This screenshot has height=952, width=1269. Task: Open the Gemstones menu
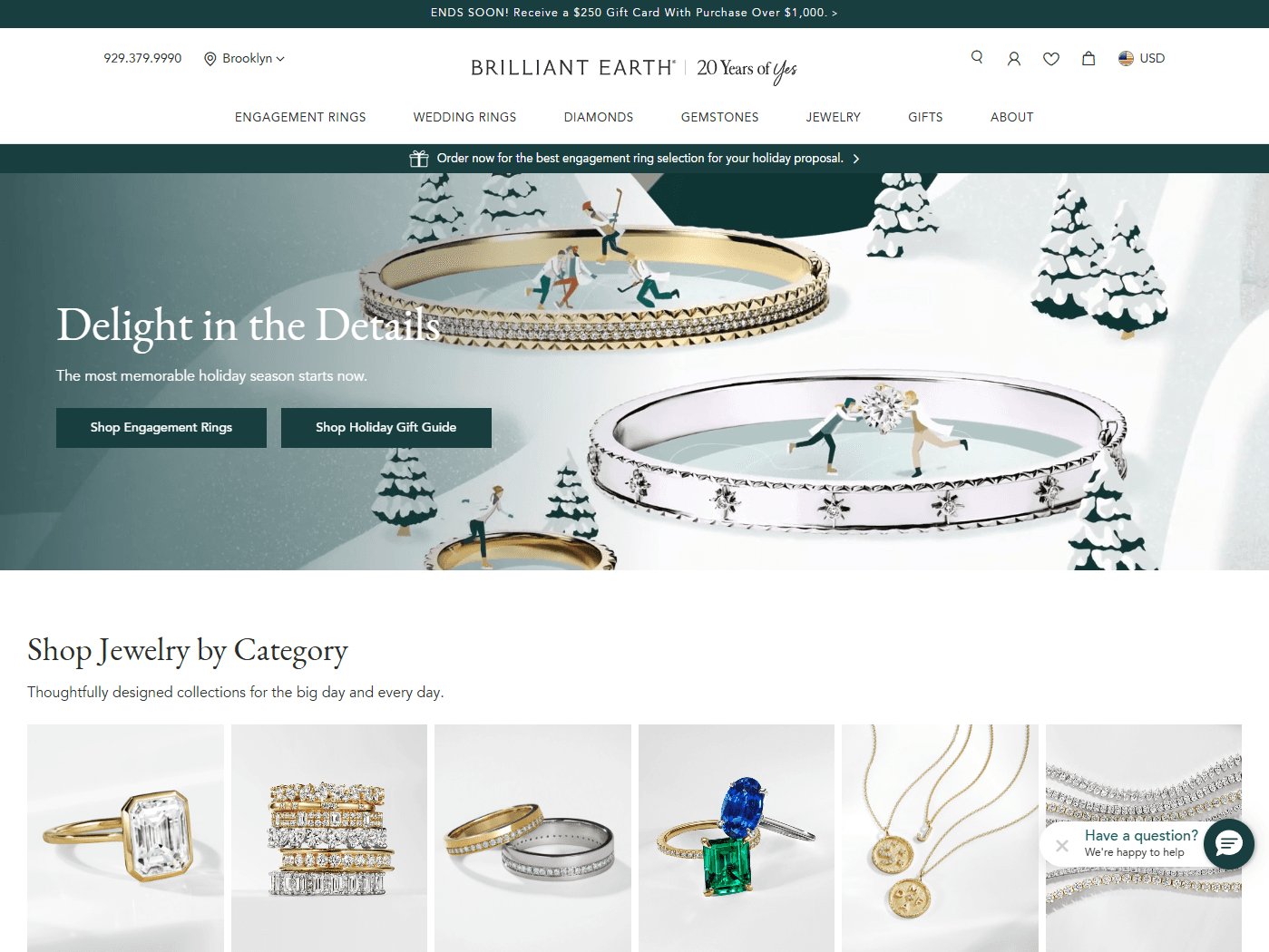719,117
